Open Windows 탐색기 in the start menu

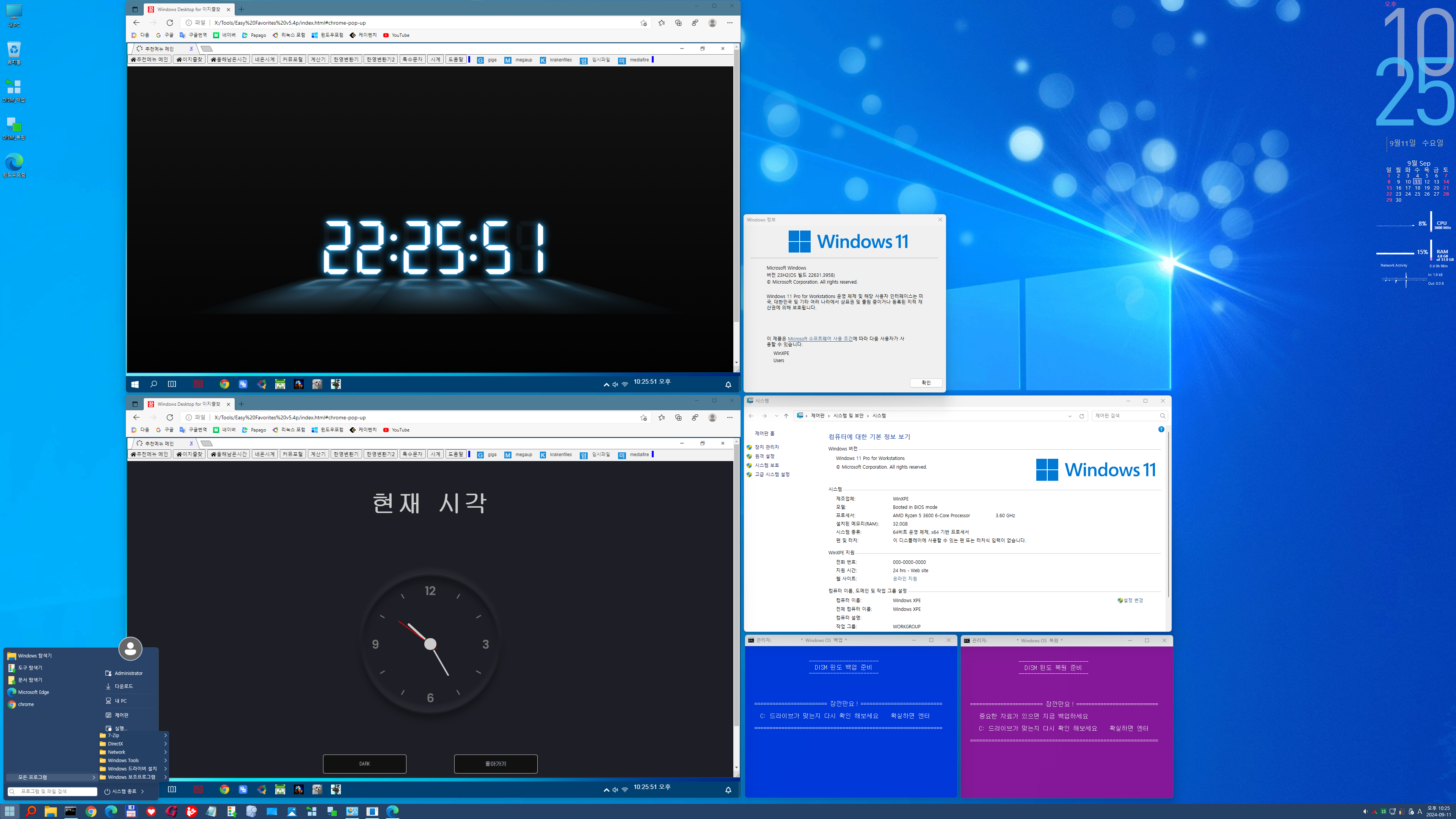click(30, 656)
